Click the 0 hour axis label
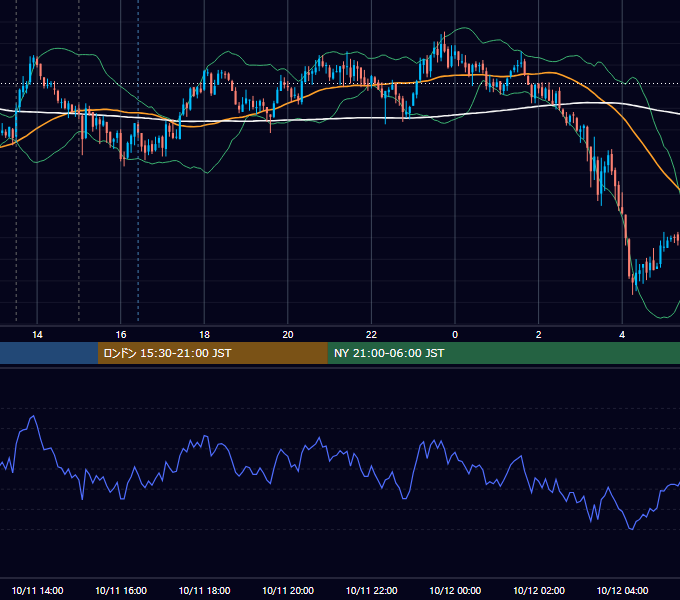 455,335
